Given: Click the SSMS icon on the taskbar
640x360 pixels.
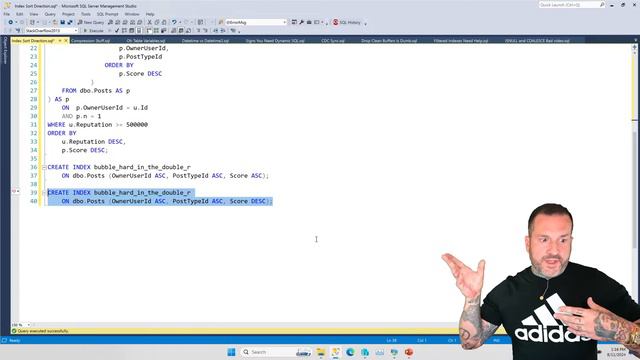Looking at the screenshot, I should pyautogui.click(x=336, y=352).
